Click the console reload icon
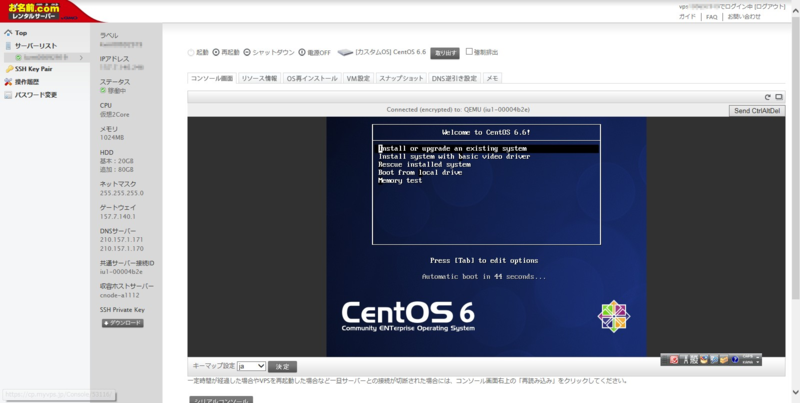The width and height of the screenshot is (800, 403). click(x=767, y=97)
